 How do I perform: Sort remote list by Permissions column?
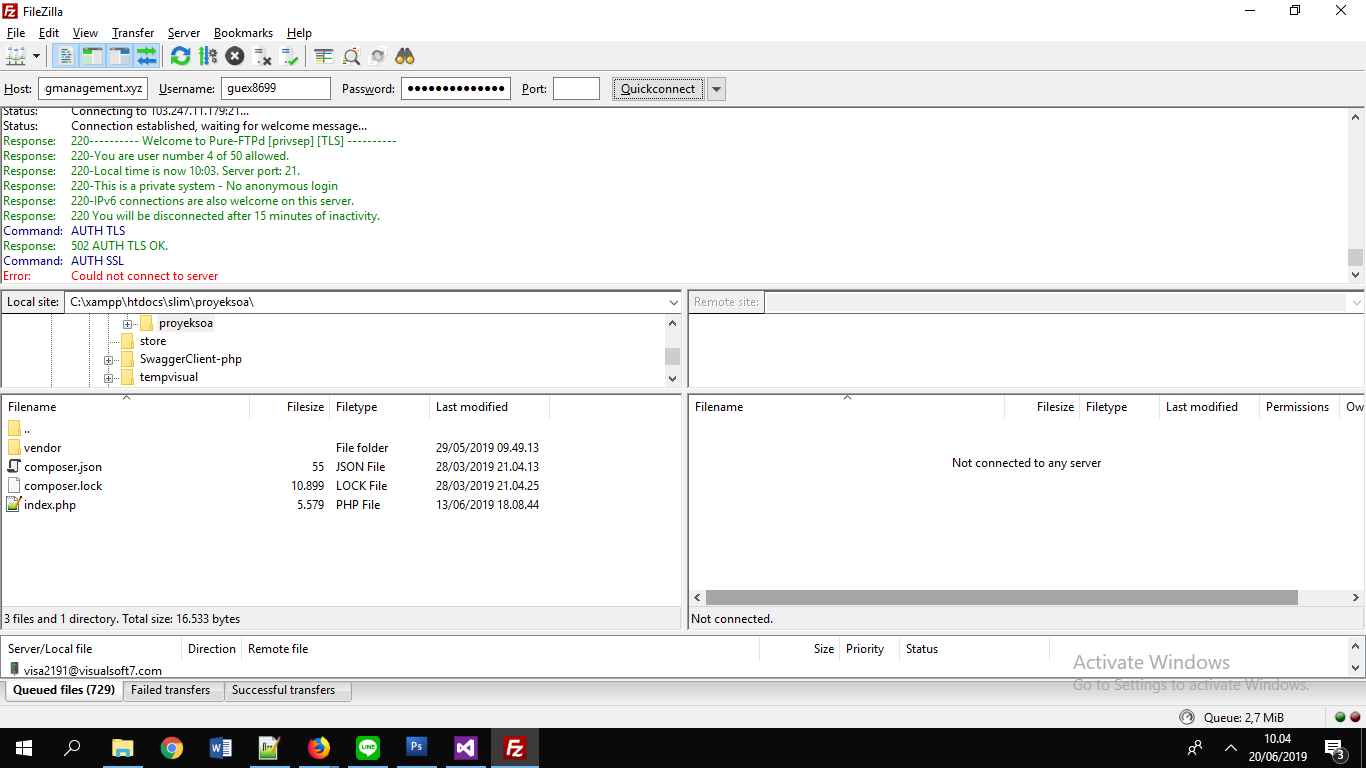pos(1298,407)
